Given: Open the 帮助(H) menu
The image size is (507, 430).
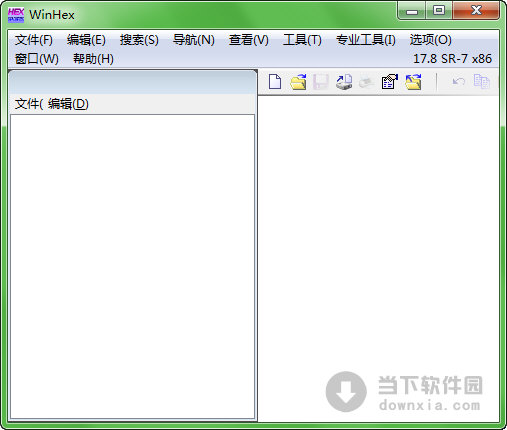Looking at the screenshot, I should (93, 59).
